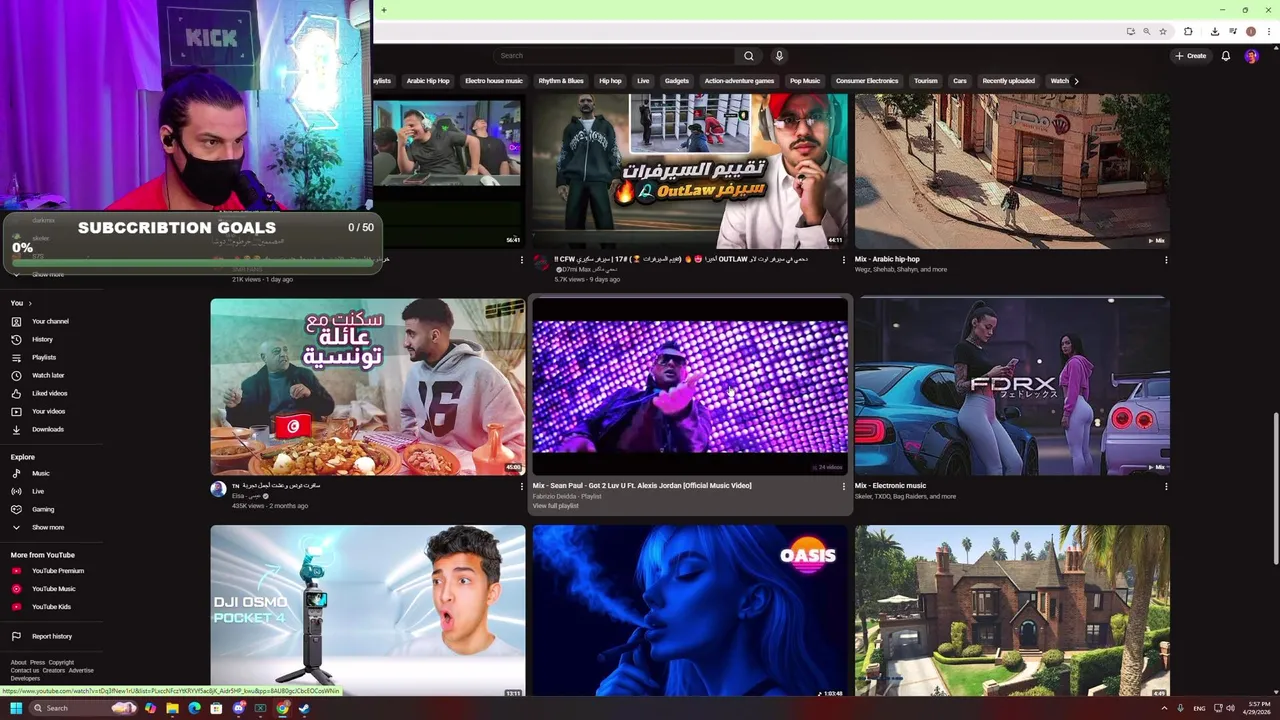Open the OASIS smoking woman thumbnail
1280x720 pixels.
point(690,611)
